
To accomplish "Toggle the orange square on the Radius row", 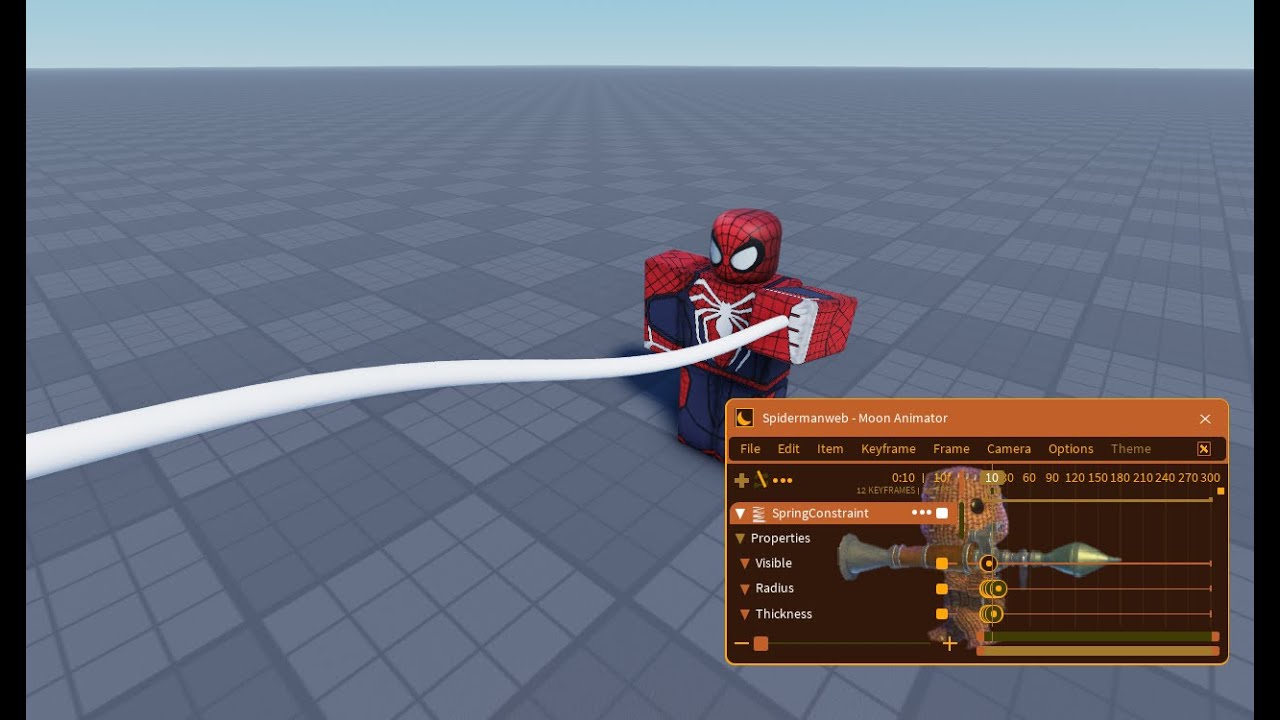I will coord(942,588).
